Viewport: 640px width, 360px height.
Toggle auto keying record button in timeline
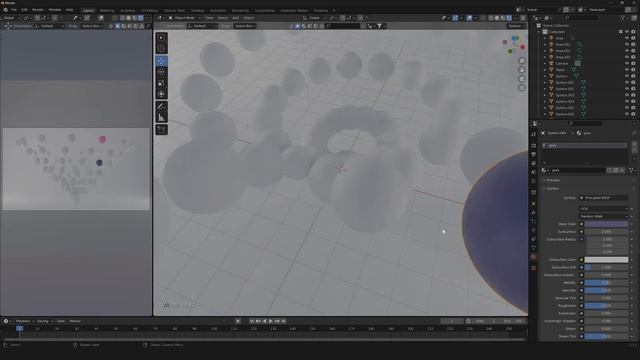[238, 321]
